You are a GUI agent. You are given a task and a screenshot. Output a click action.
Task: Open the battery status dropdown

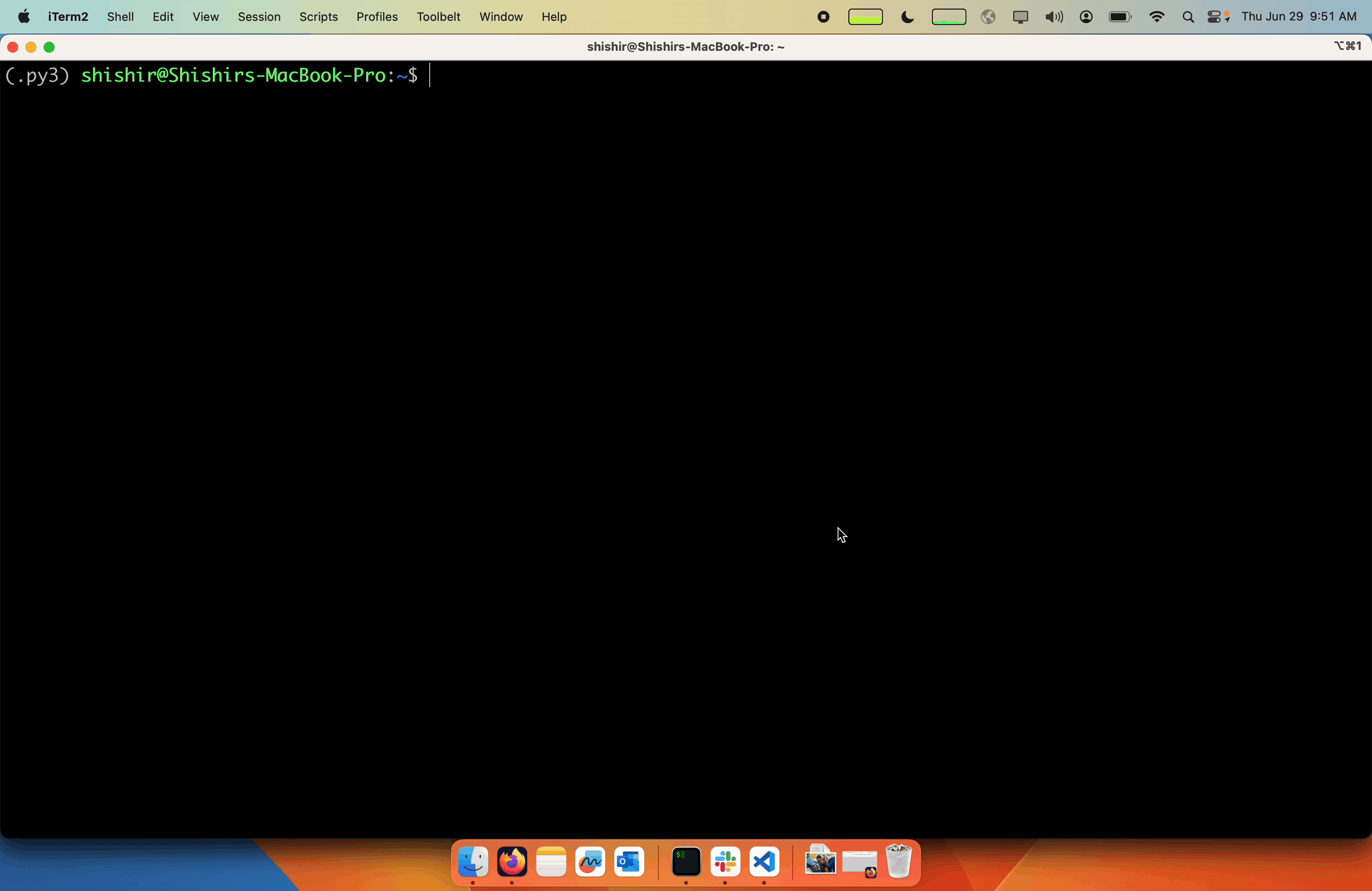point(1119,17)
